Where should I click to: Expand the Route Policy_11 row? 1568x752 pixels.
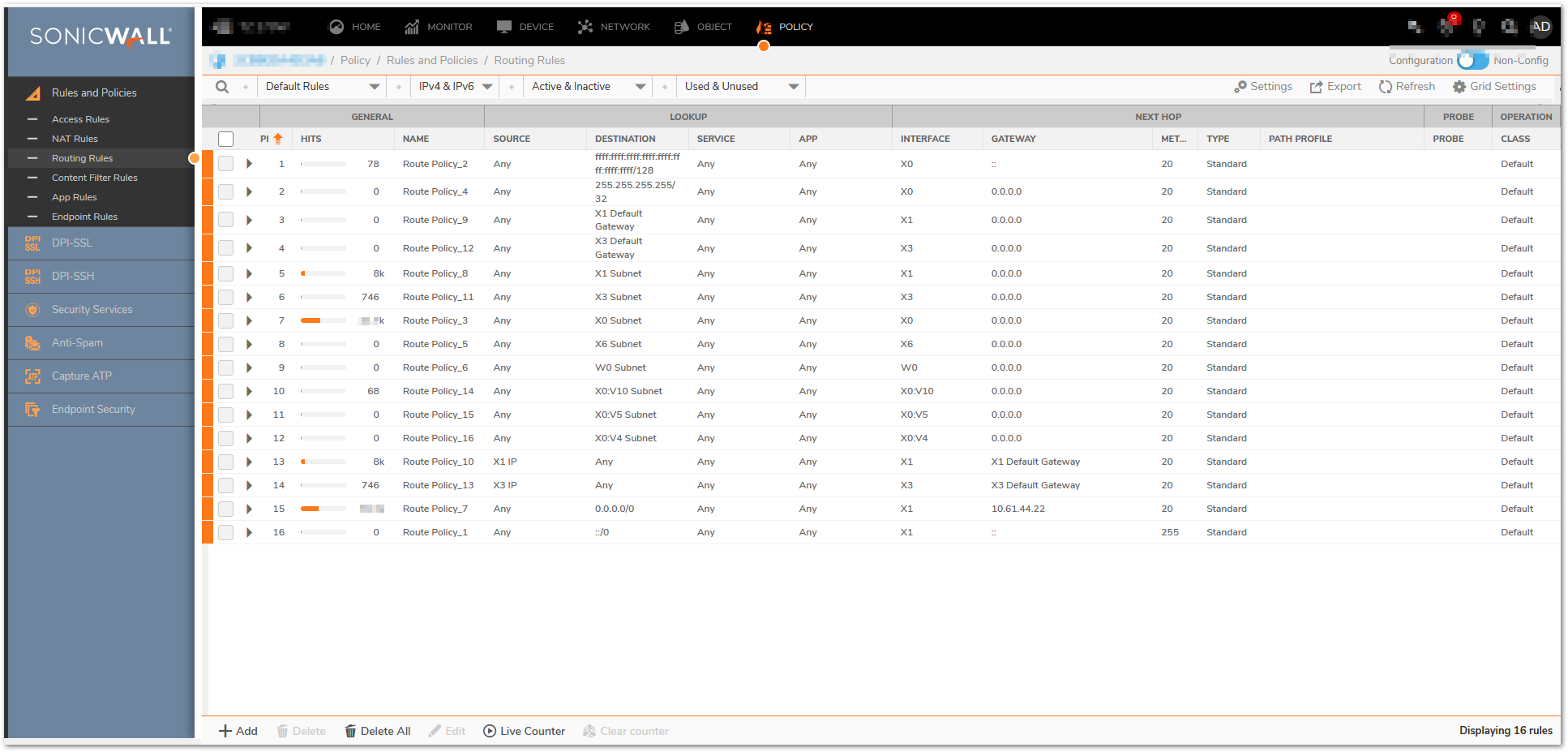coord(249,297)
